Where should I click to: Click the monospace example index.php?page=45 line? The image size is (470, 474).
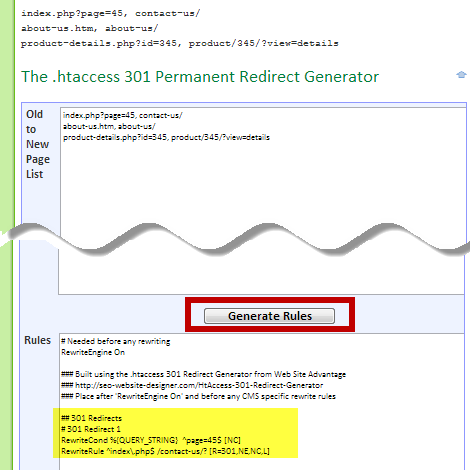click(110, 14)
